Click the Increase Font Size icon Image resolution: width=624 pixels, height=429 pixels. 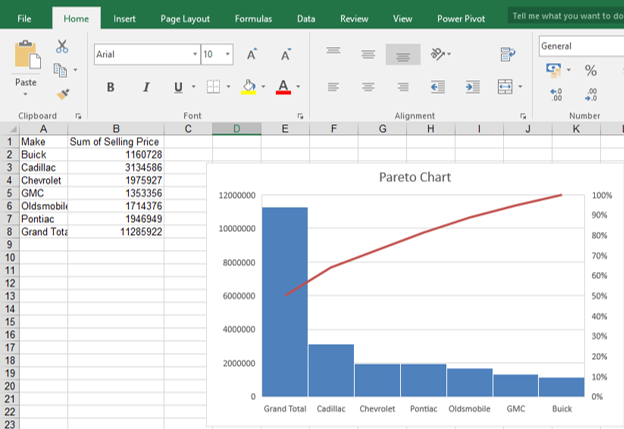click(252, 54)
